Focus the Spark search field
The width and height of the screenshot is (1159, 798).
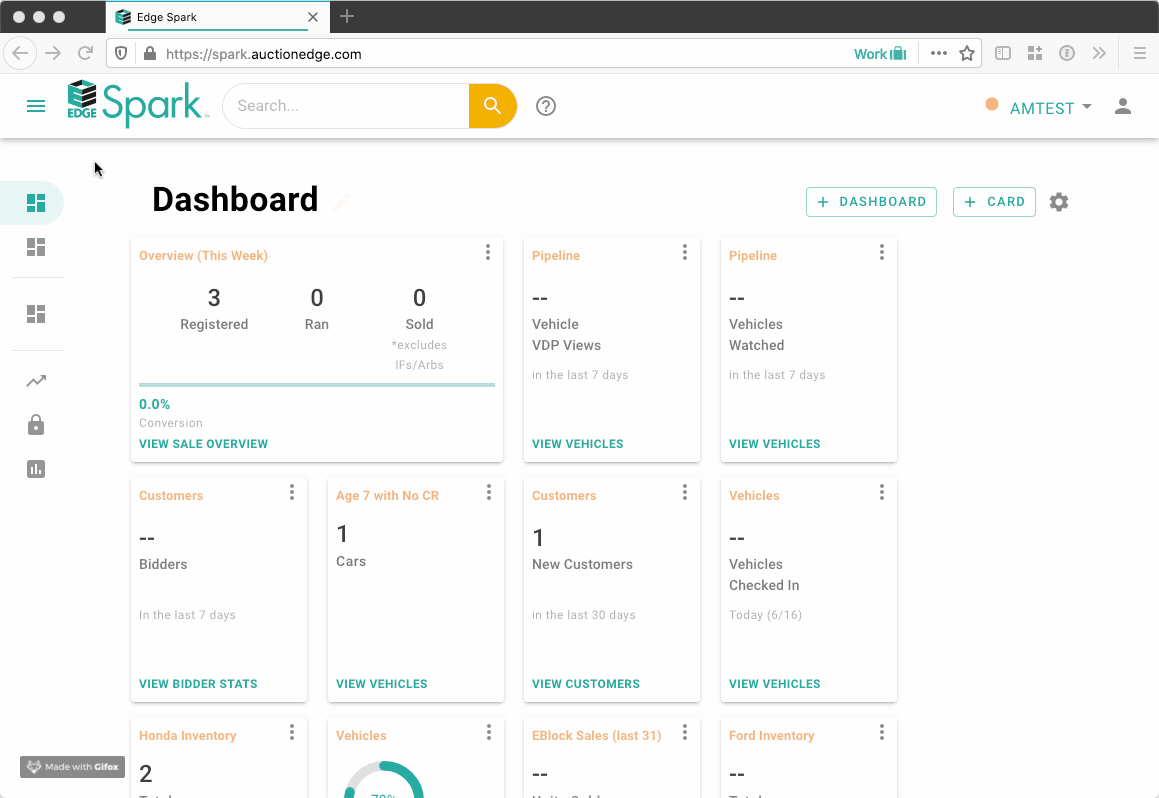click(346, 106)
